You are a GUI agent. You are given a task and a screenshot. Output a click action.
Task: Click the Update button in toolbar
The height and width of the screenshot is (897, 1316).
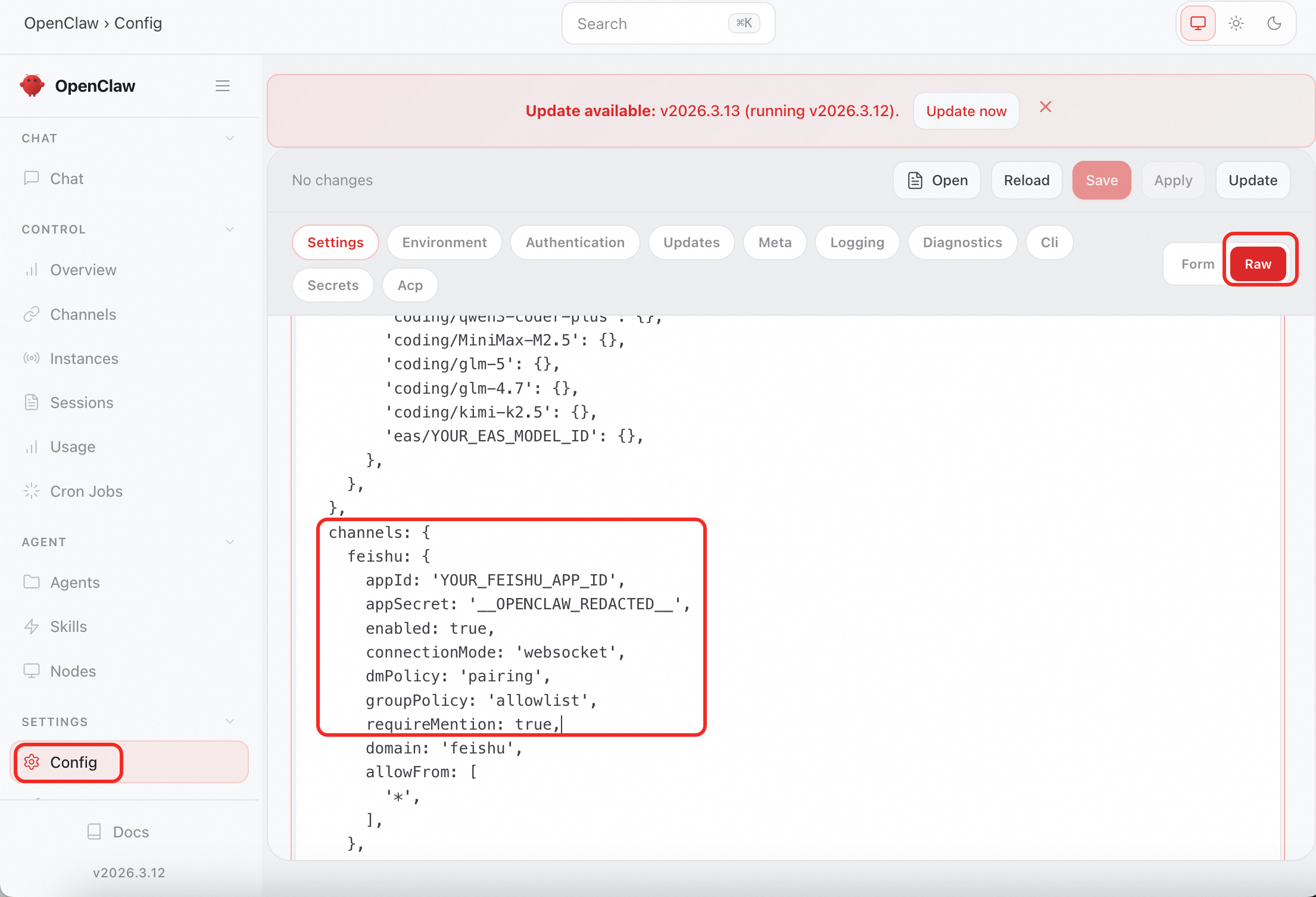1253,180
